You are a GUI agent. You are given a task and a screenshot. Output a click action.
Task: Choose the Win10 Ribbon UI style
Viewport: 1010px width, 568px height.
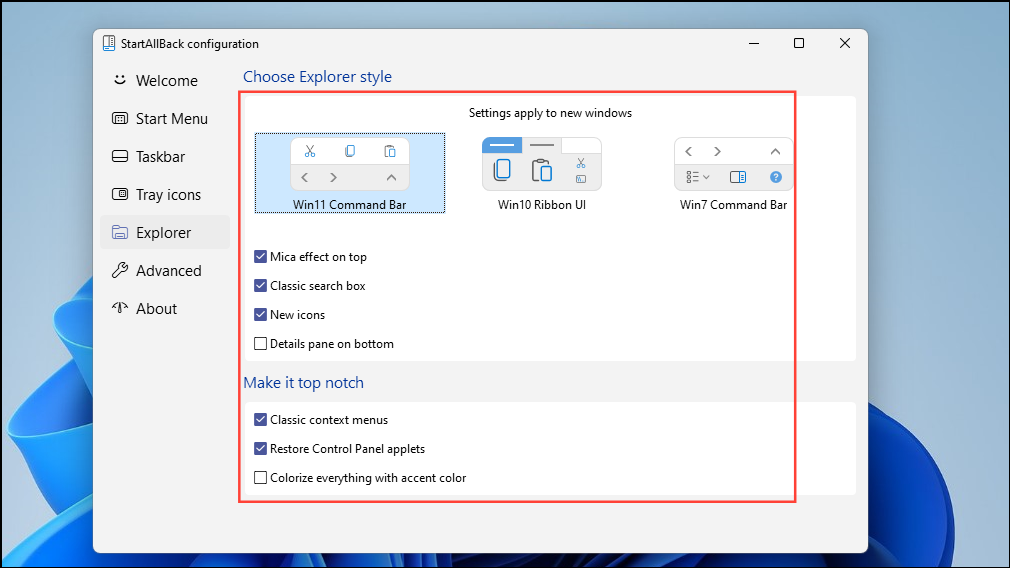click(x=542, y=173)
